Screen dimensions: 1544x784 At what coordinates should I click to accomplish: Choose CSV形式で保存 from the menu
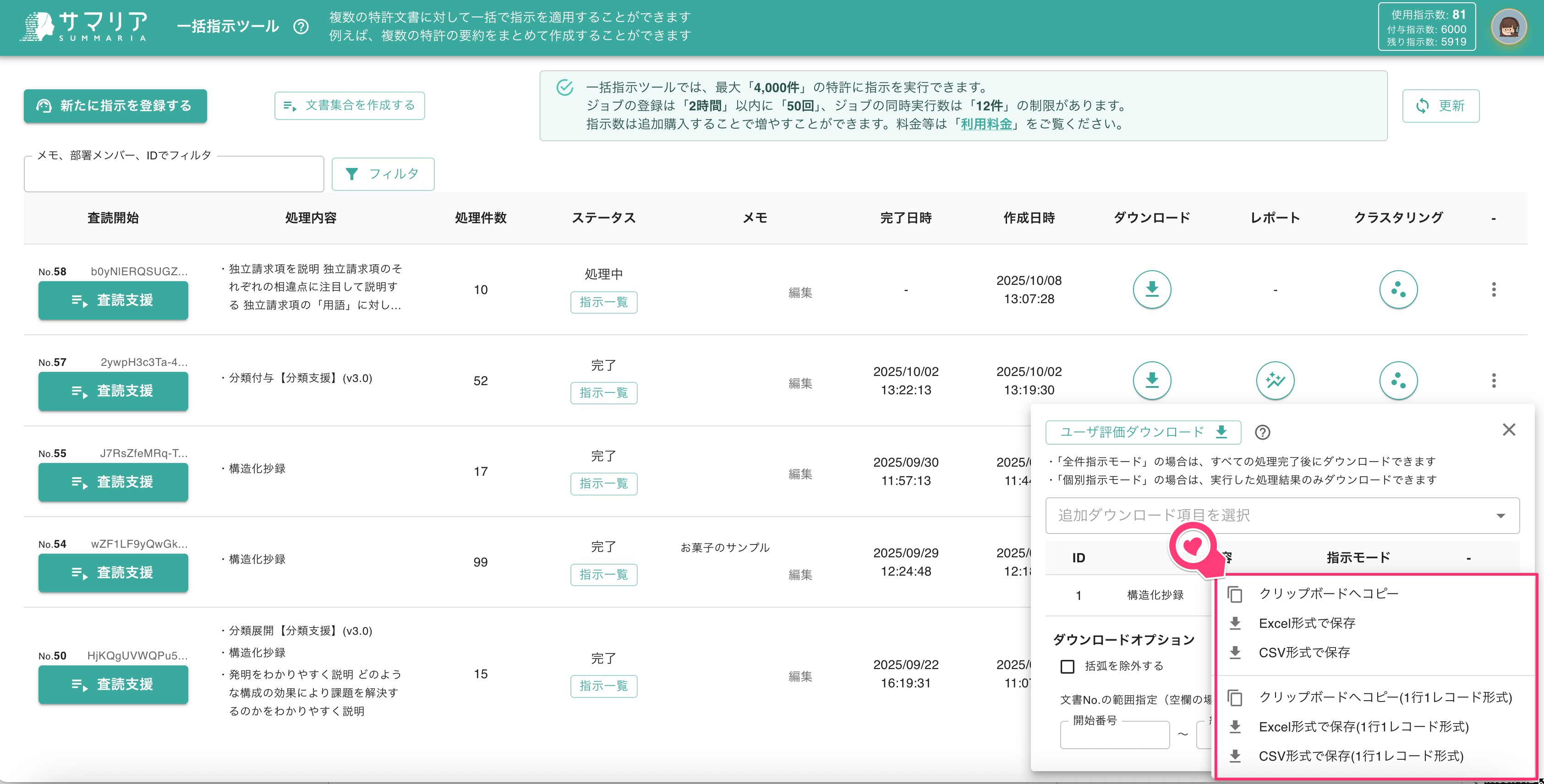pyautogui.click(x=1374, y=652)
